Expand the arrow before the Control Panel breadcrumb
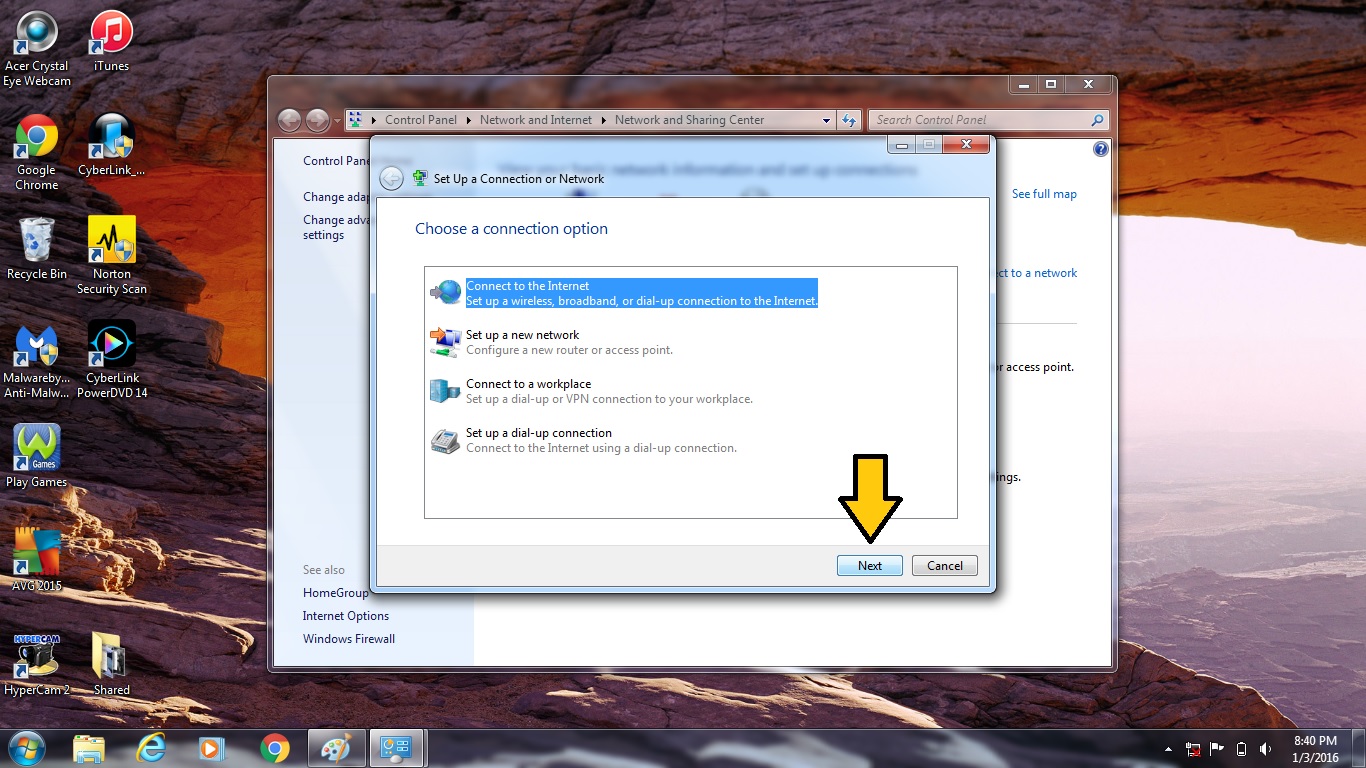 (x=373, y=120)
